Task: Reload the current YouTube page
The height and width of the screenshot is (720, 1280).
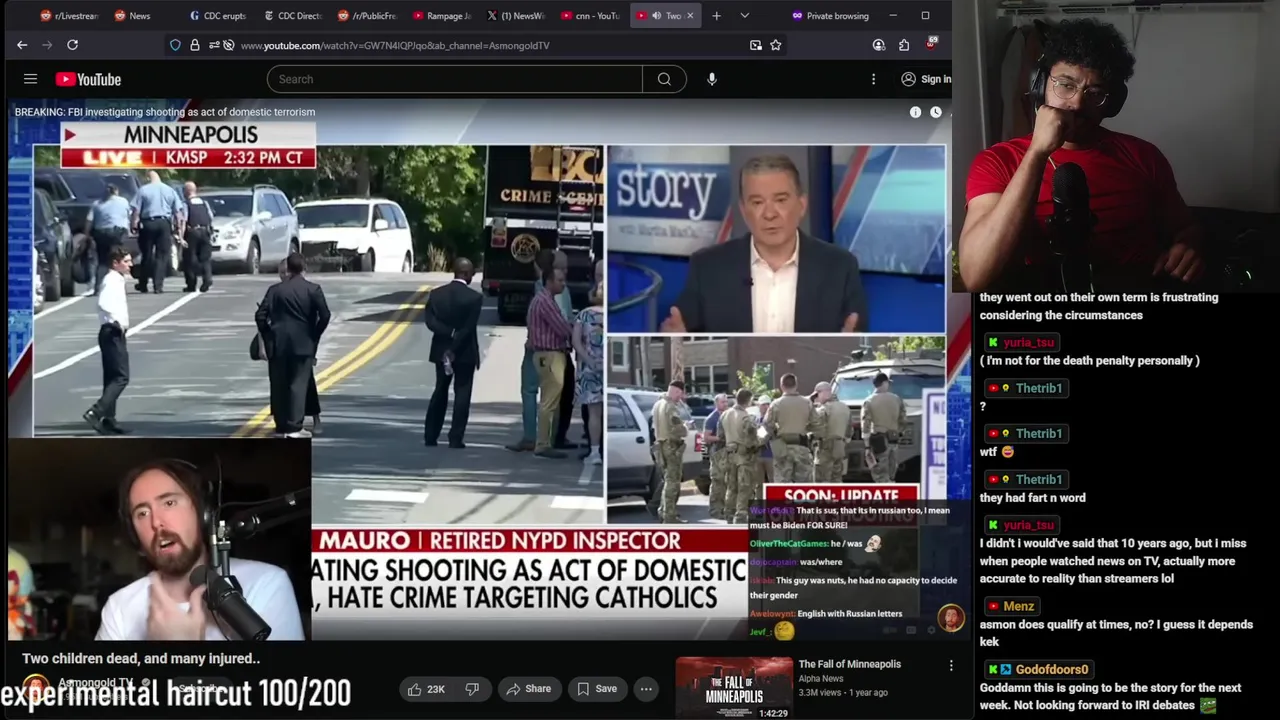Action: pyautogui.click(x=72, y=45)
